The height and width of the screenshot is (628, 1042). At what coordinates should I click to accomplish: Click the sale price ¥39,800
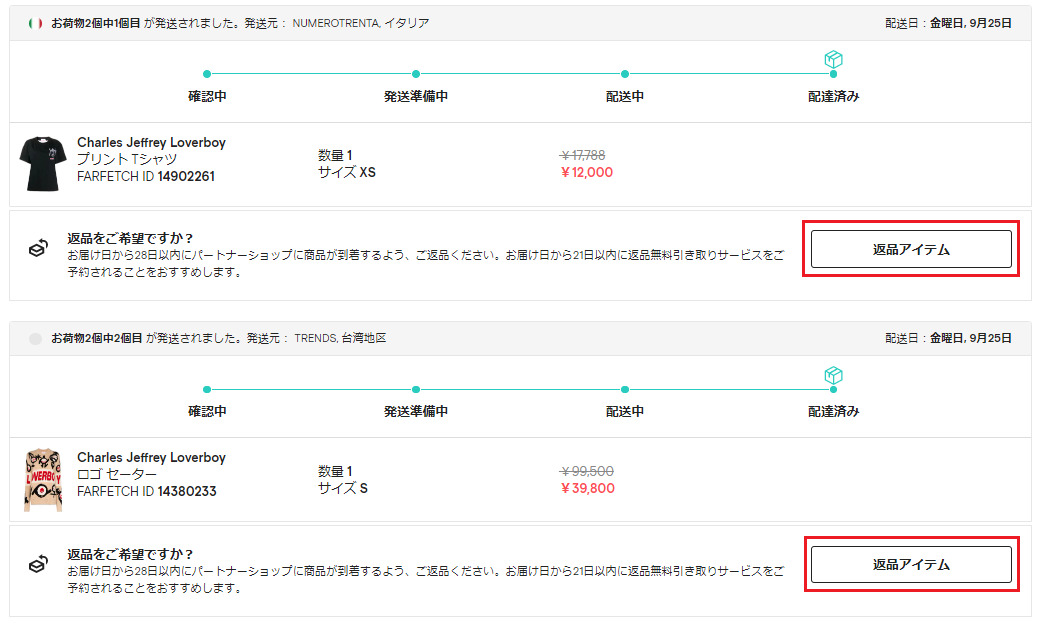coord(587,488)
